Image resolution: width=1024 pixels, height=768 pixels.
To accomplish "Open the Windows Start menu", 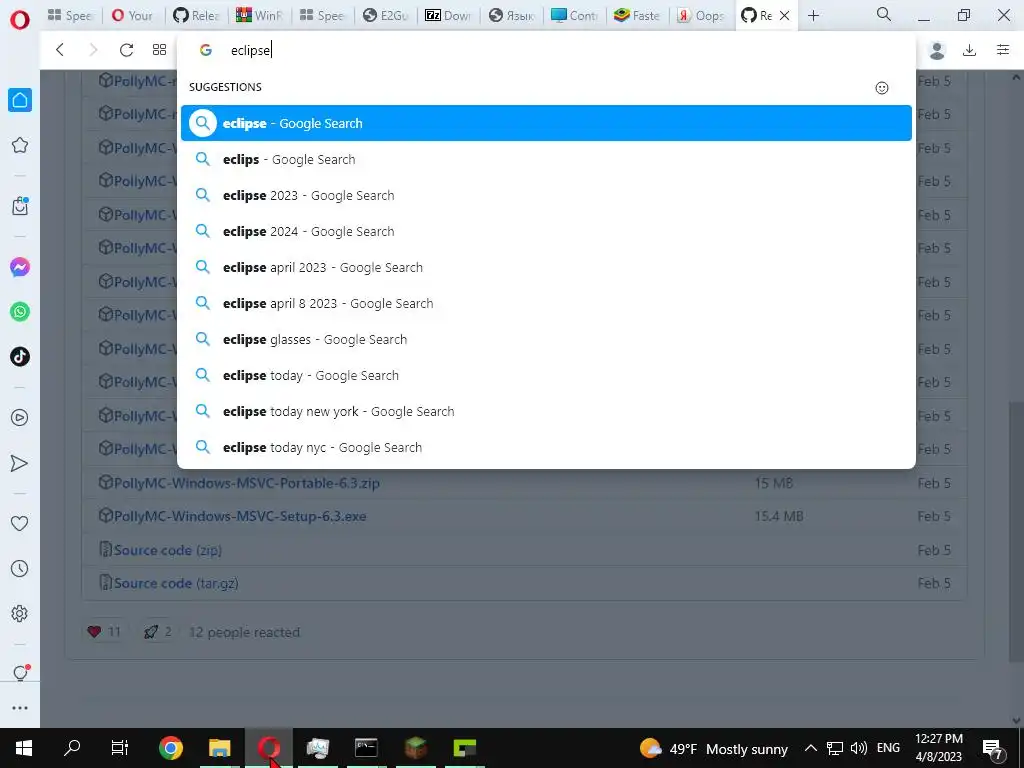I will coord(24,748).
